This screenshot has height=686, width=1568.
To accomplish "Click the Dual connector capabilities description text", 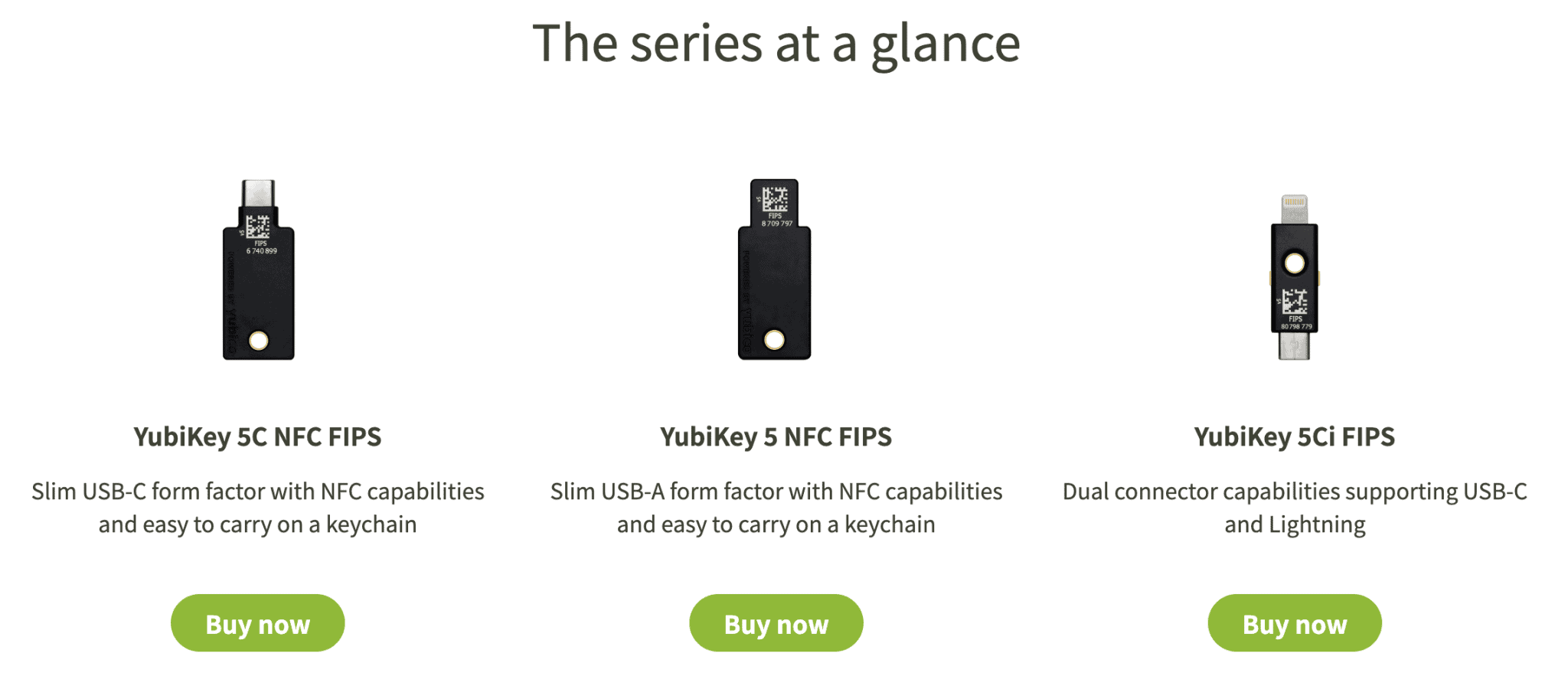I will click(1294, 508).
